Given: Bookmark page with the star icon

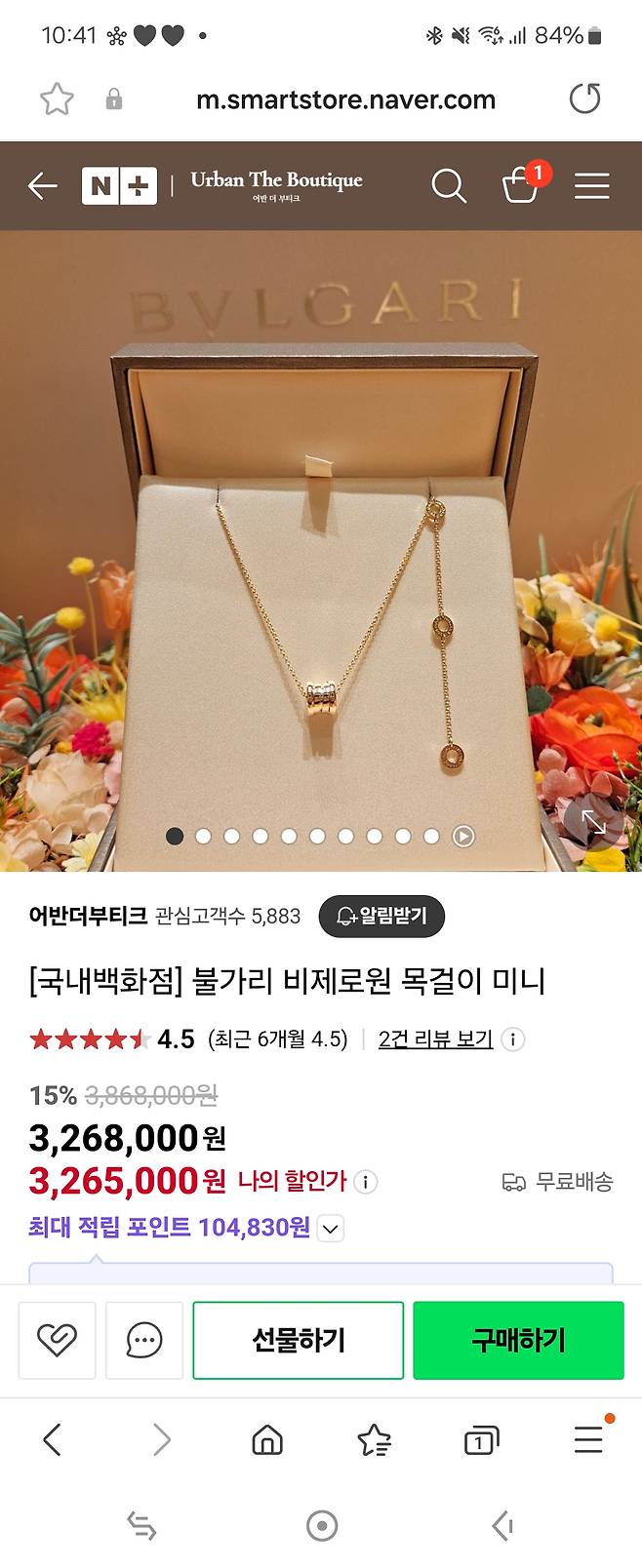Looking at the screenshot, I should [x=57, y=99].
